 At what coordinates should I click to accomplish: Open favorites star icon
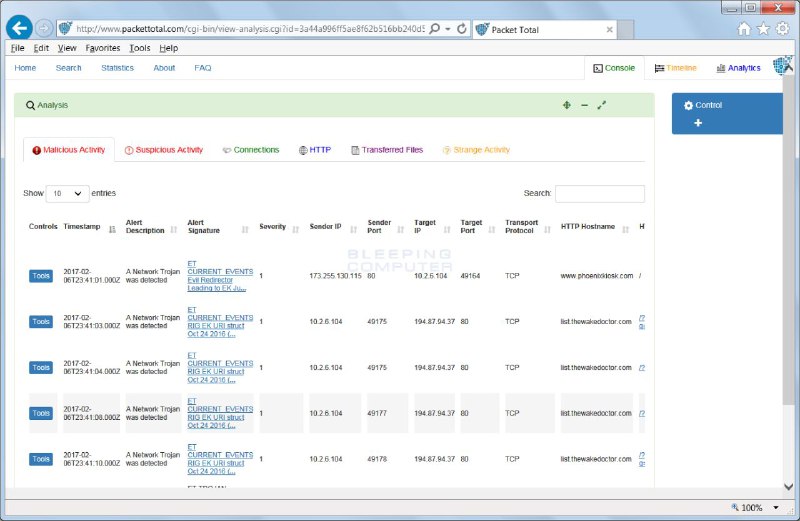(763, 29)
